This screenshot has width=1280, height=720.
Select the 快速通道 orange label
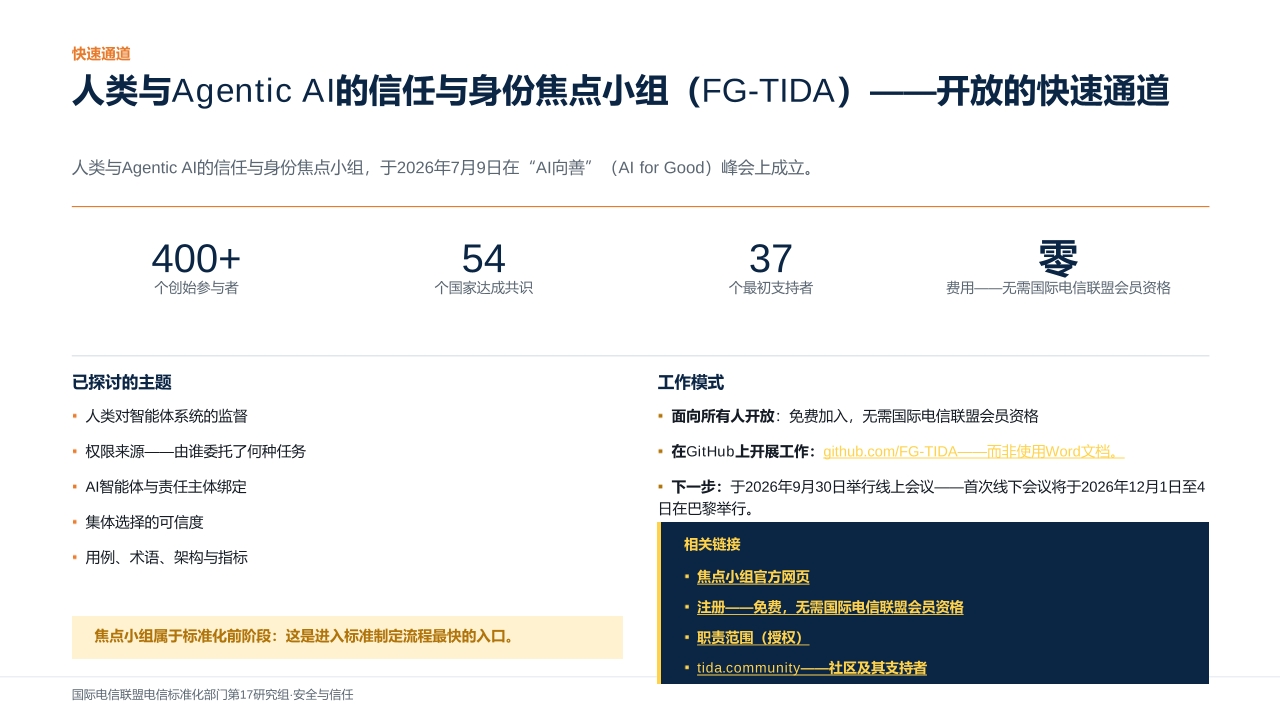coord(101,54)
